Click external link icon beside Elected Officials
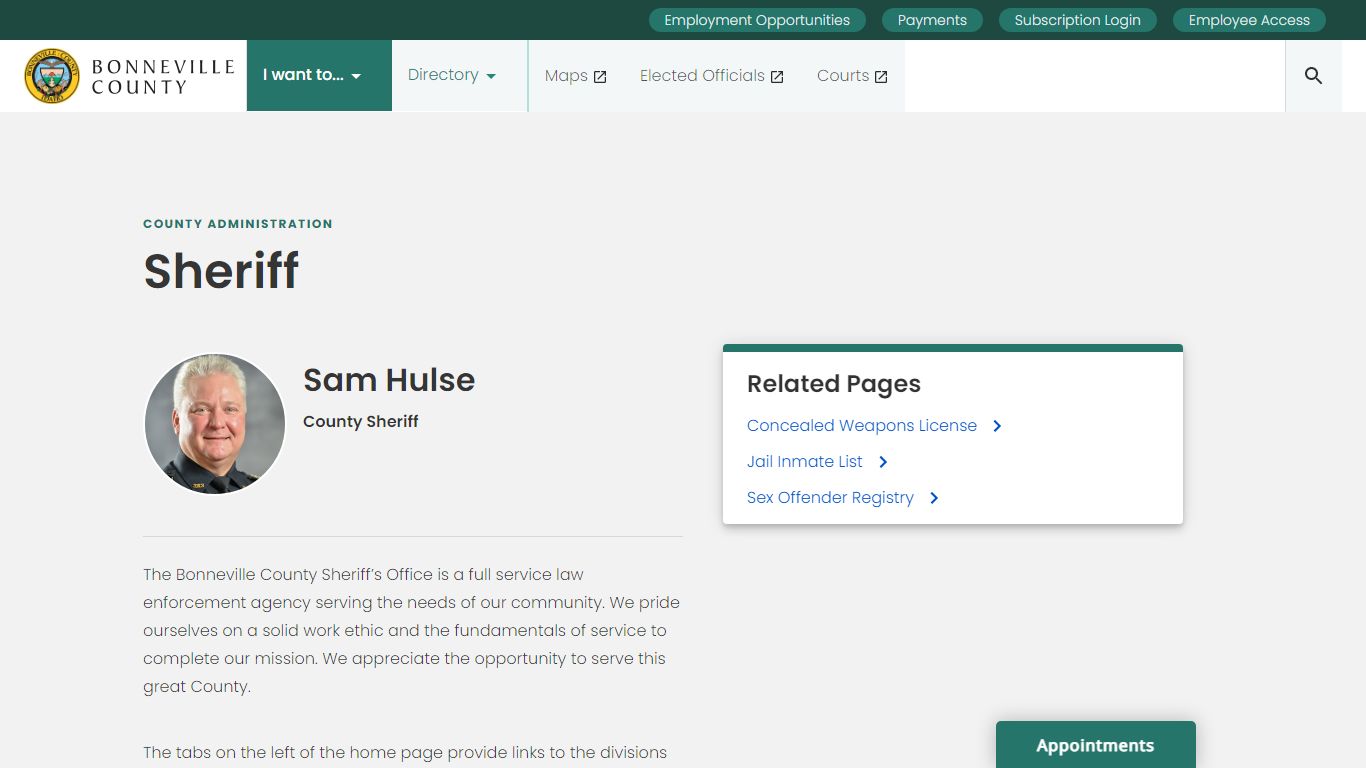This screenshot has height=768, width=1366. (x=777, y=77)
